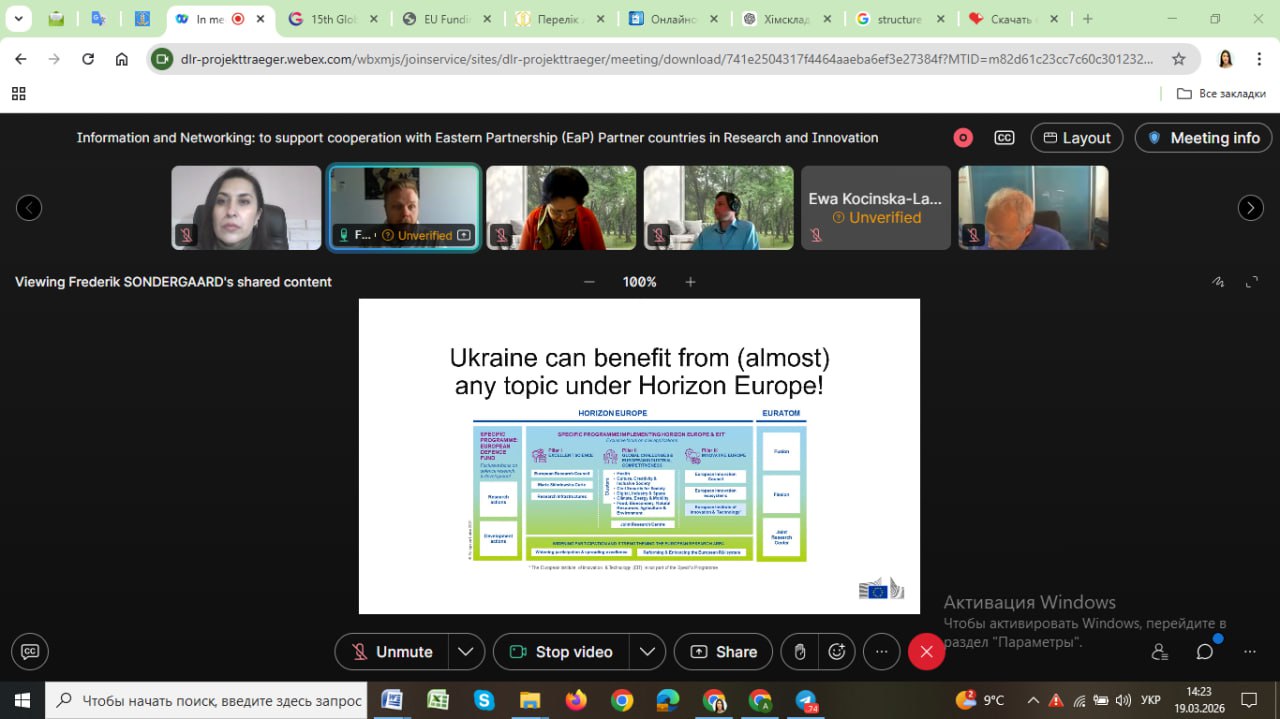Toggle camera with Stop video button
Viewport: 1280px width, 719px height.
(562, 652)
